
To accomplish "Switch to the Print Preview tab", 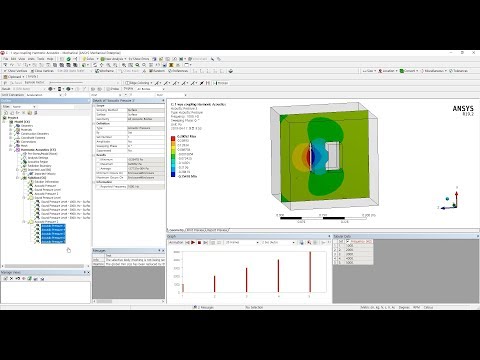I will tap(195, 230).
